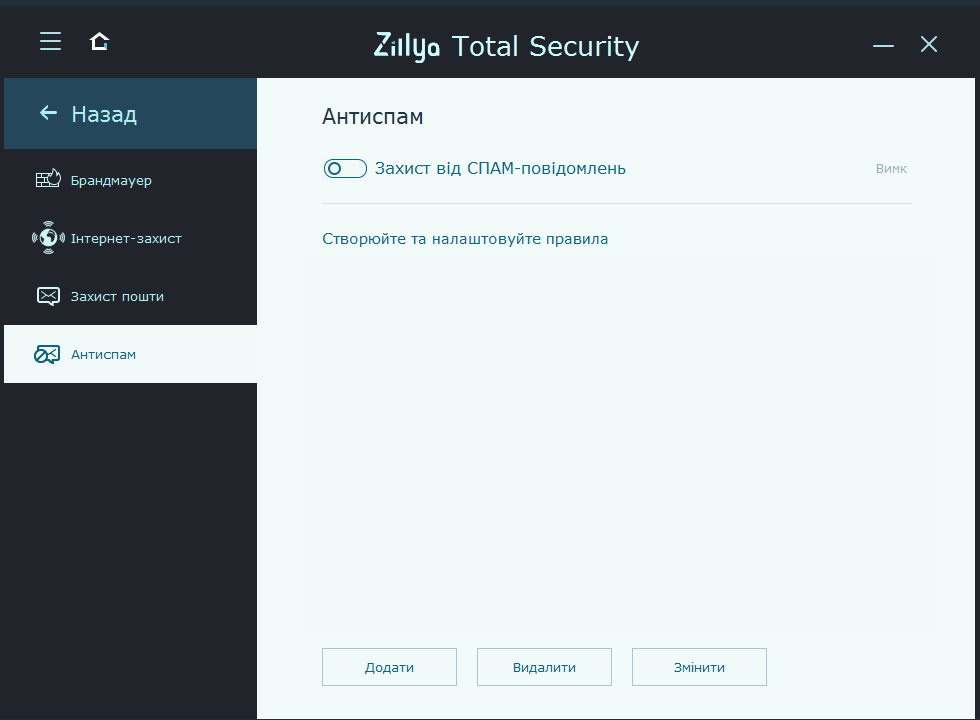980x720 pixels.
Task: Click the home icon in the title bar
Action: click(x=98, y=43)
